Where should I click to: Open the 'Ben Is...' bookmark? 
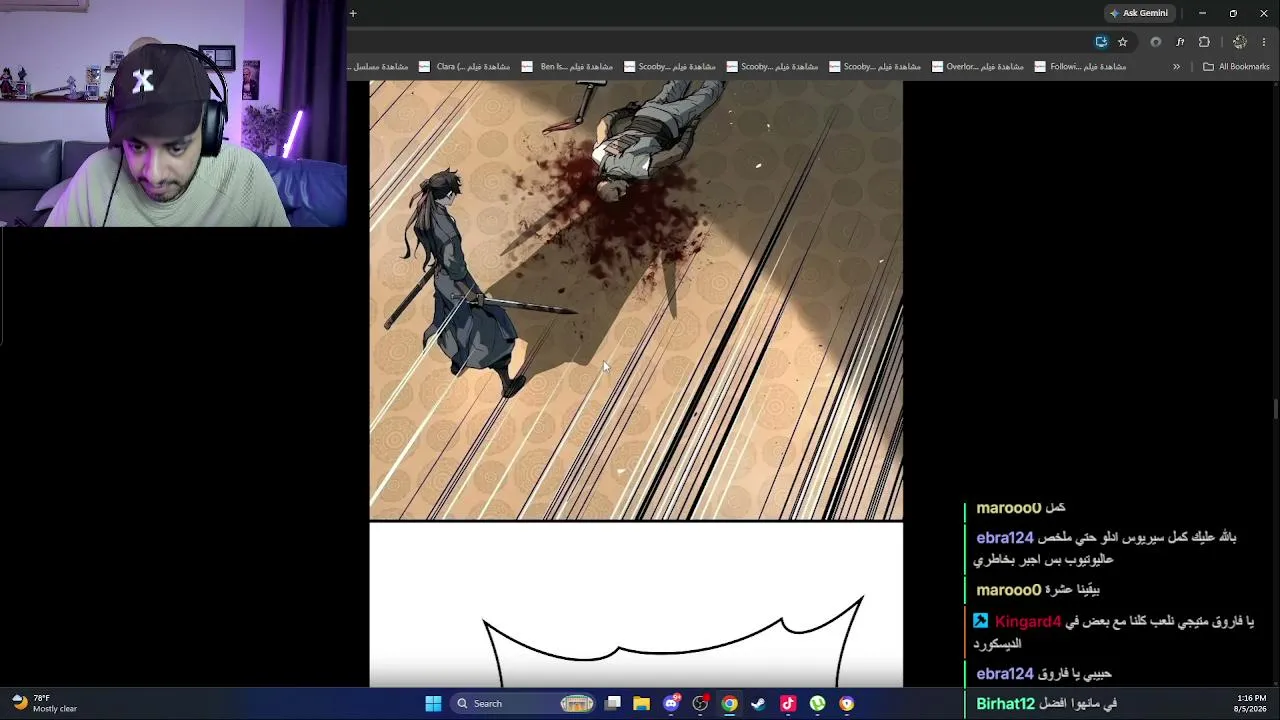567,67
